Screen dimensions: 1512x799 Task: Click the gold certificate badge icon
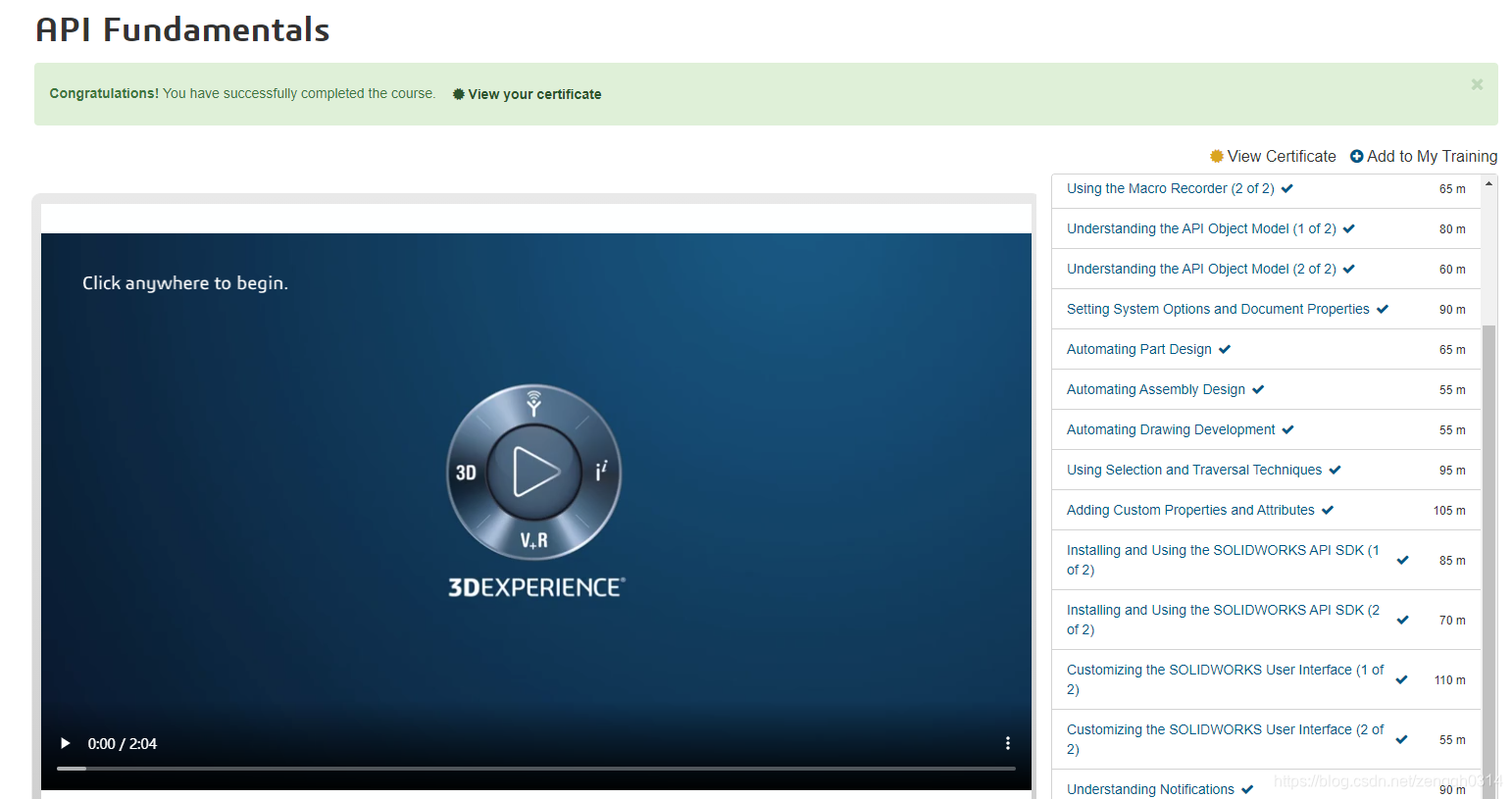[x=1217, y=156]
